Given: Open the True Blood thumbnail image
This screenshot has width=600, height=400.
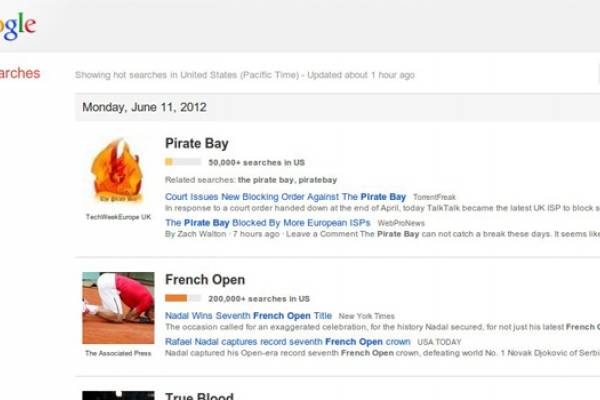Looking at the screenshot, I should (x=118, y=395).
